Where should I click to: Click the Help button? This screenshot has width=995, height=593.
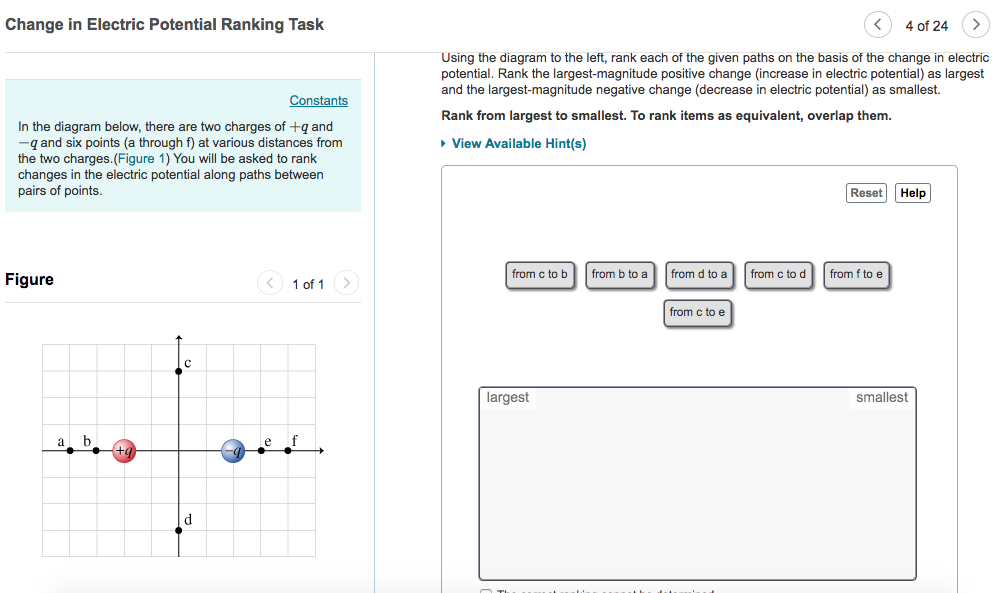(x=911, y=192)
